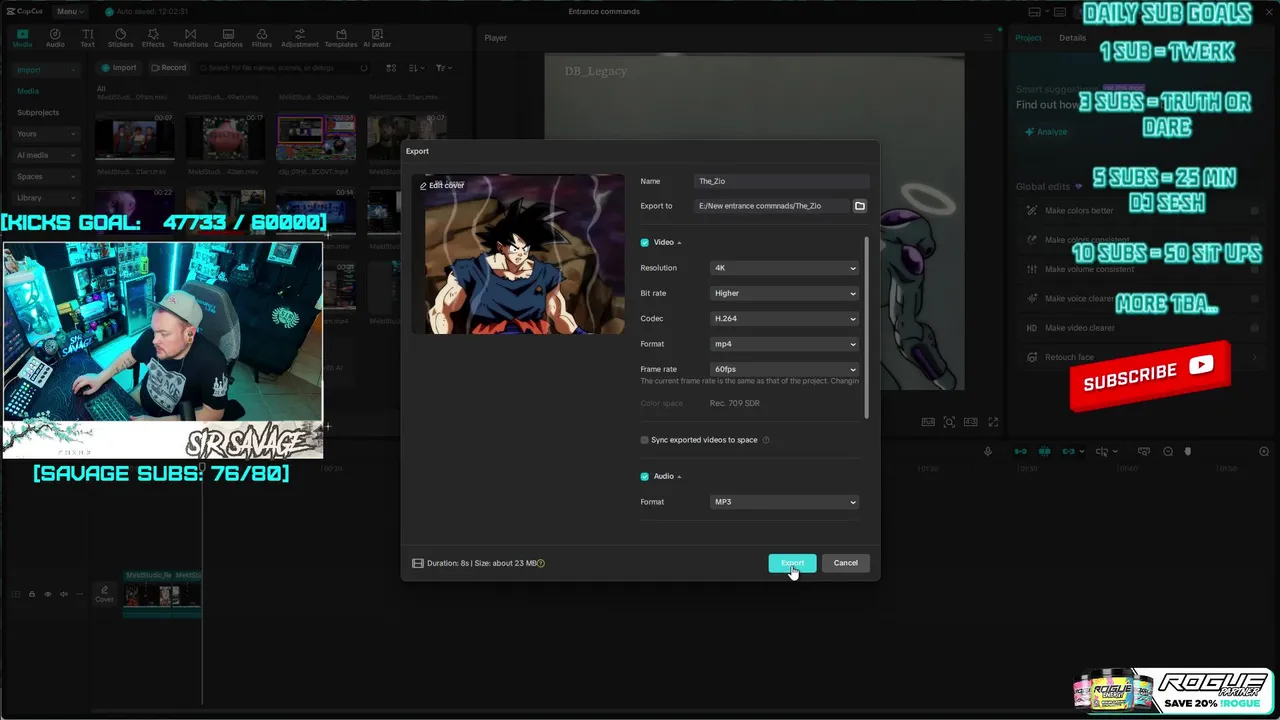Click the Export button
1280x720 pixels.
pyautogui.click(x=792, y=563)
